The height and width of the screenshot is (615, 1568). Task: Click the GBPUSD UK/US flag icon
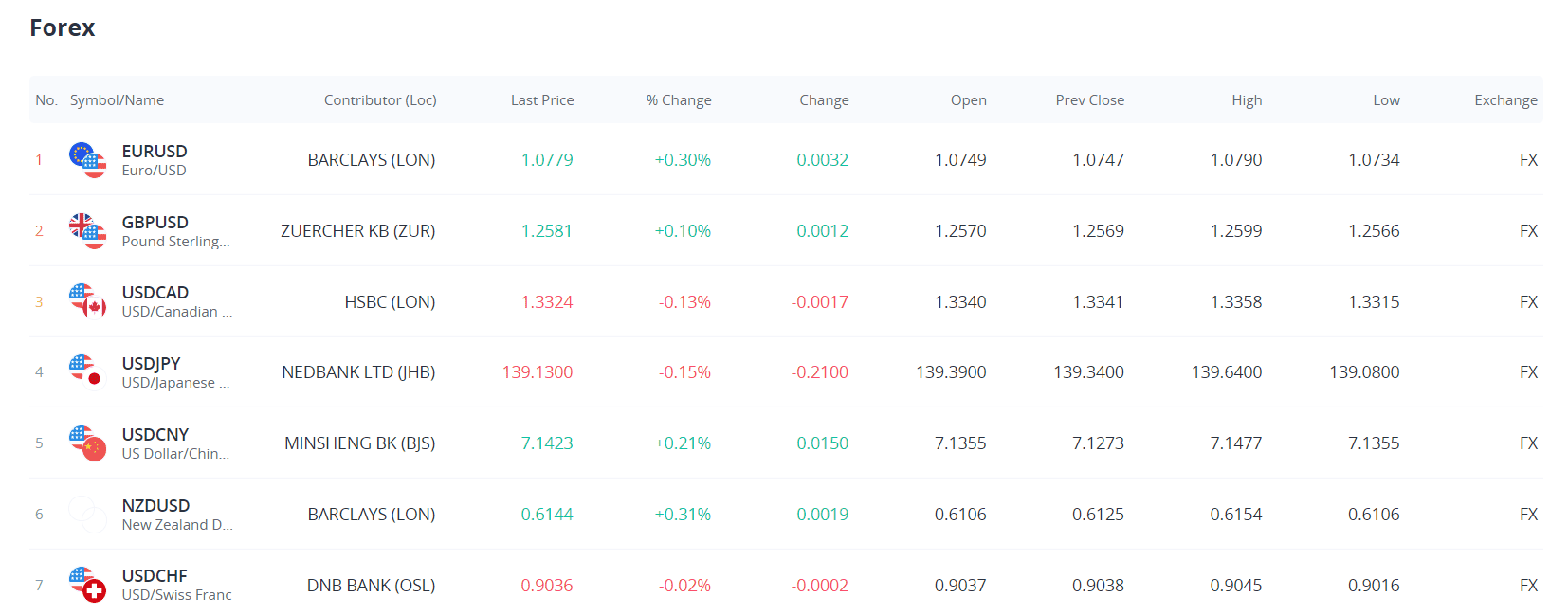pyautogui.click(x=87, y=231)
